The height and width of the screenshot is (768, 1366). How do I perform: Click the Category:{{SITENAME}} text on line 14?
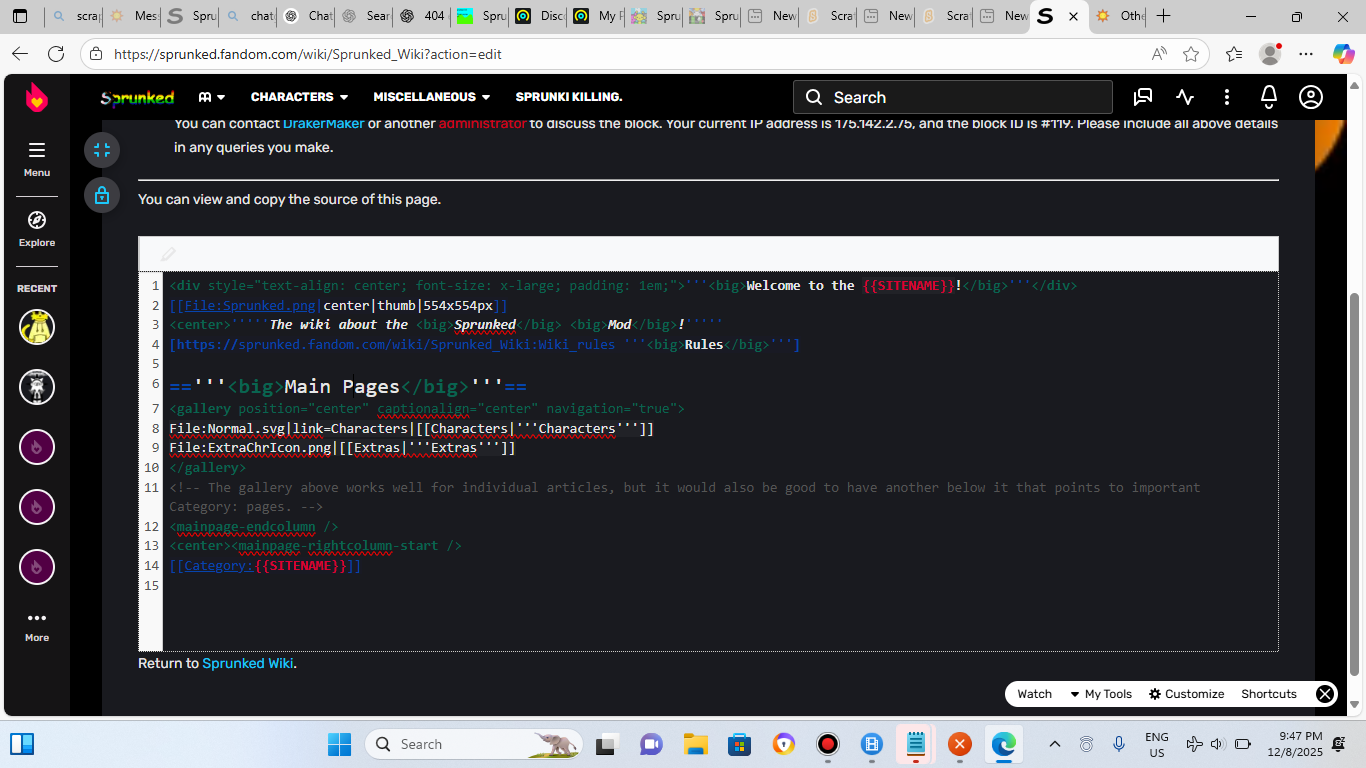click(x=265, y=566)
